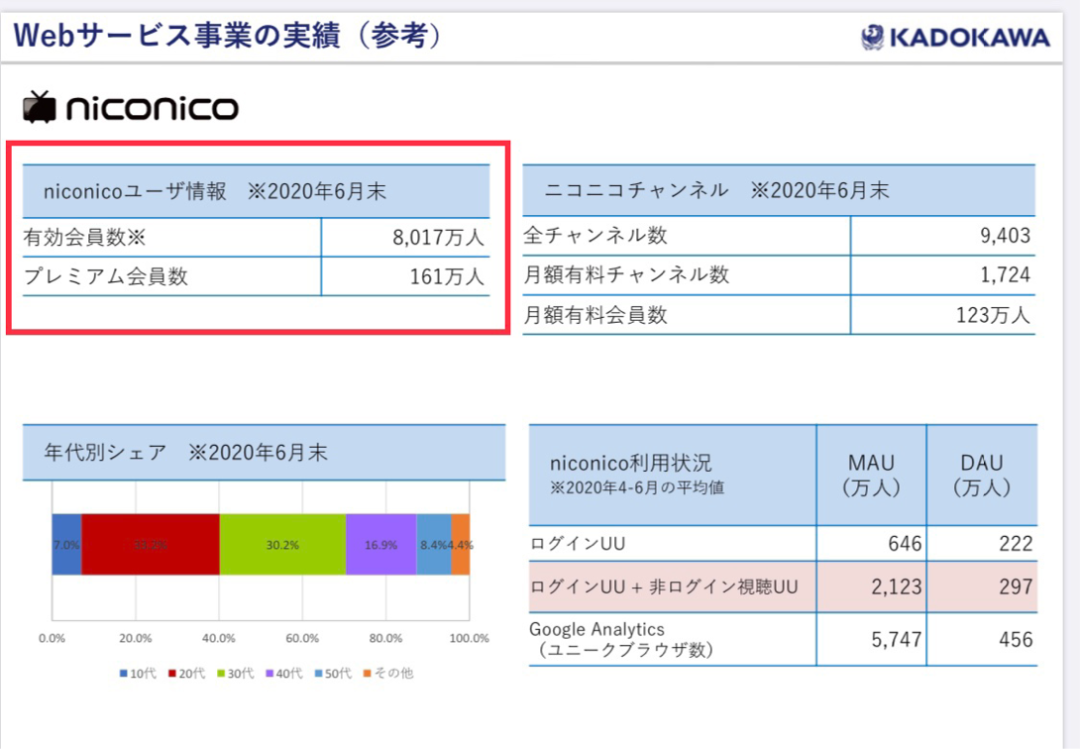1080x749 pixels.
Task: Select the 'ログインUU' row label
Action: [x=578, y=544]
